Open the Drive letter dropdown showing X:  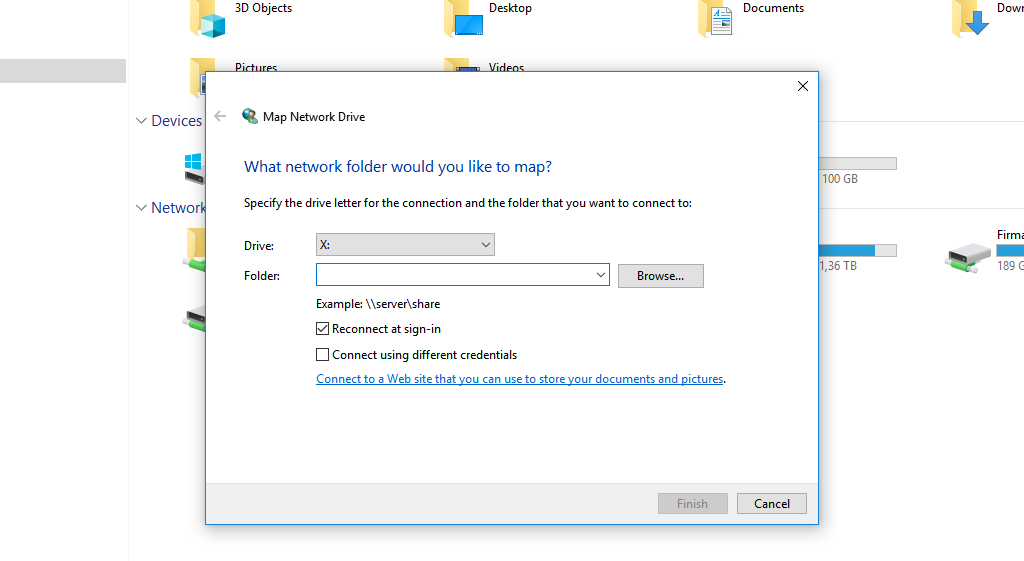click(x=405, y=245)
